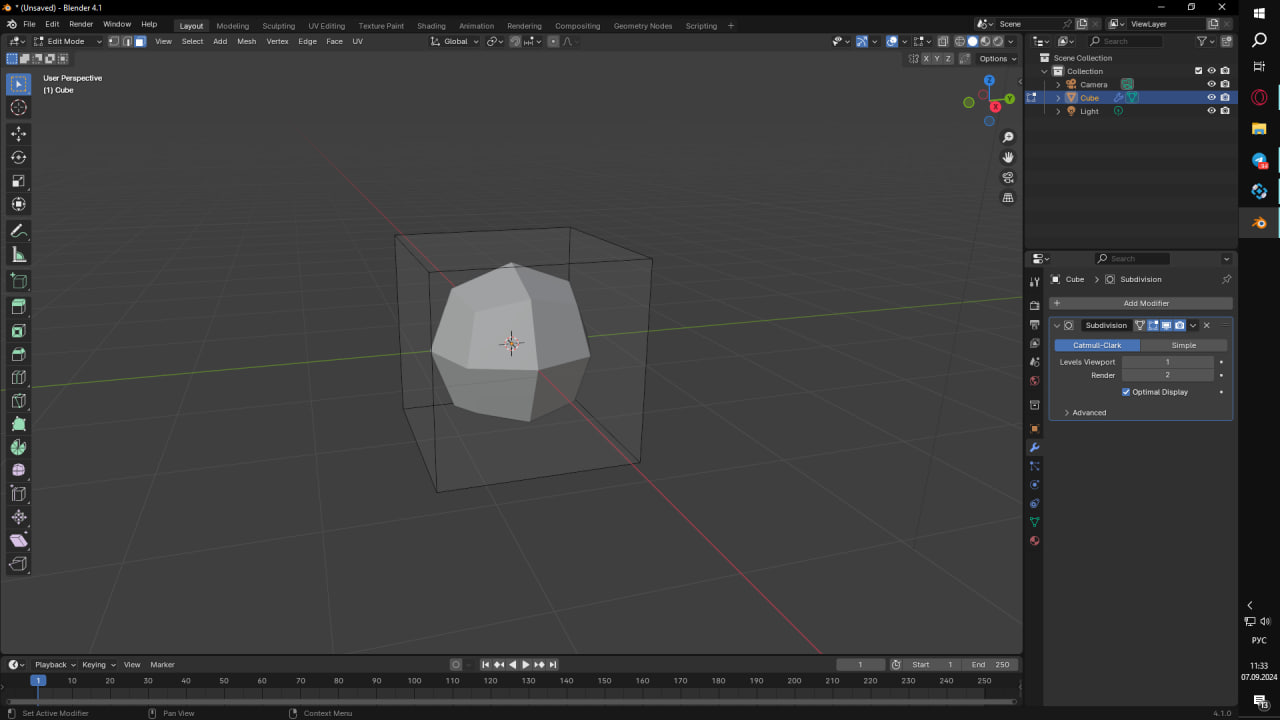Activate the Loop Cut tool
Screen dimensions: 1280x720
click(19, 378)
